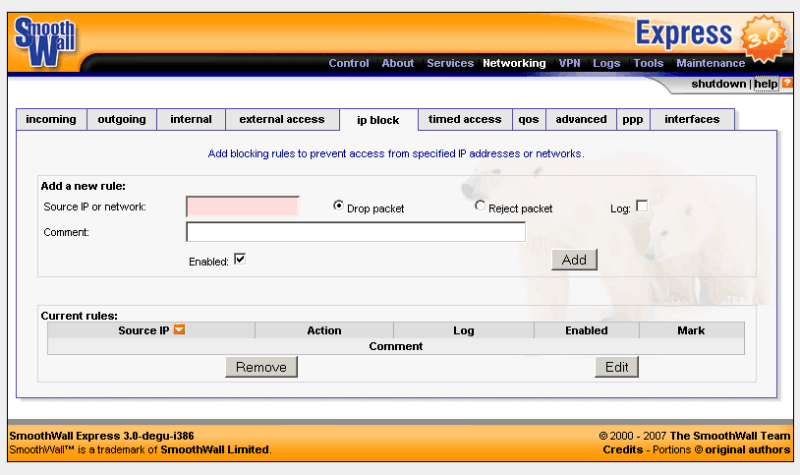The image size is (800, 475).
Task: Click the Mark column header
Action: click(691, 330)
